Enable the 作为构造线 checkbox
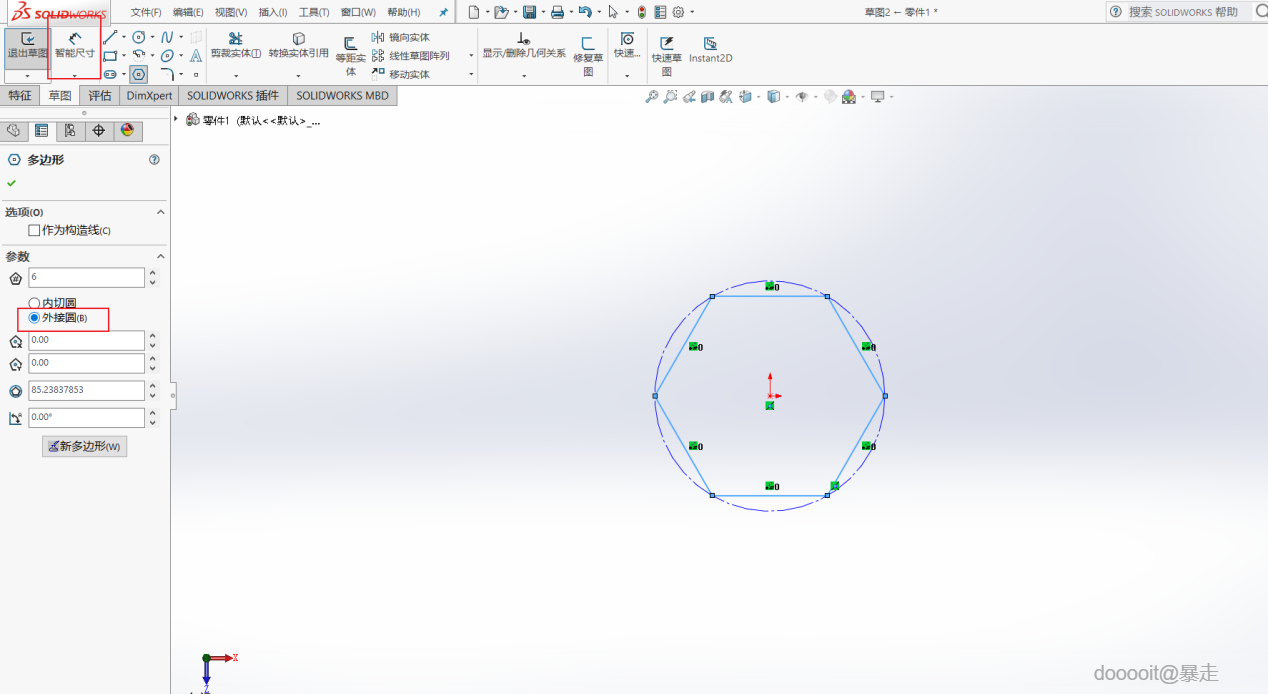 [35, 231]
